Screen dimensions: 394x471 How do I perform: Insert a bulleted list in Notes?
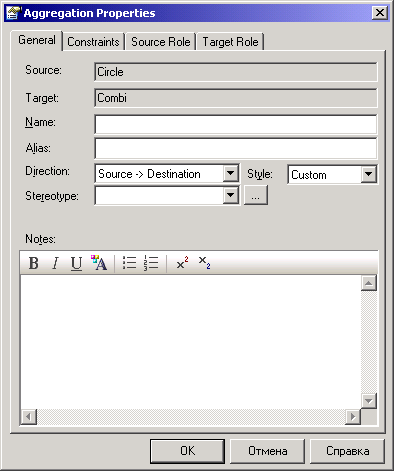tap(129, 263)
